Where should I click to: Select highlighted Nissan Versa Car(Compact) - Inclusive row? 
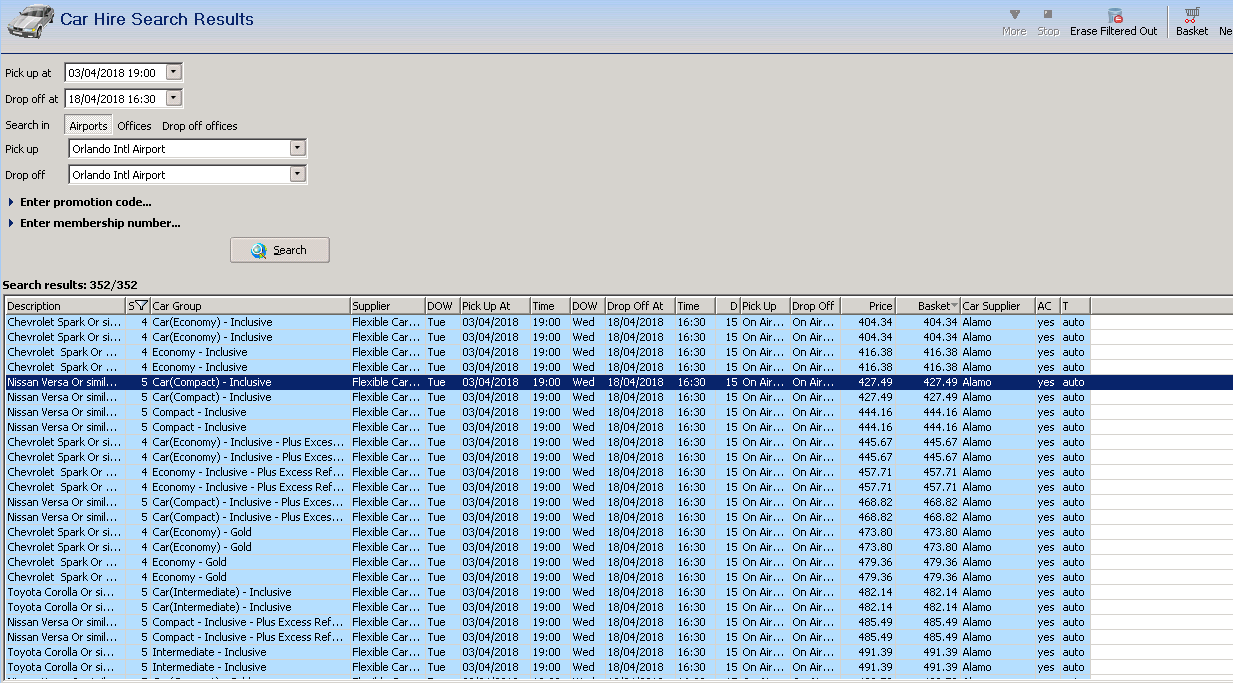[618, 382]
